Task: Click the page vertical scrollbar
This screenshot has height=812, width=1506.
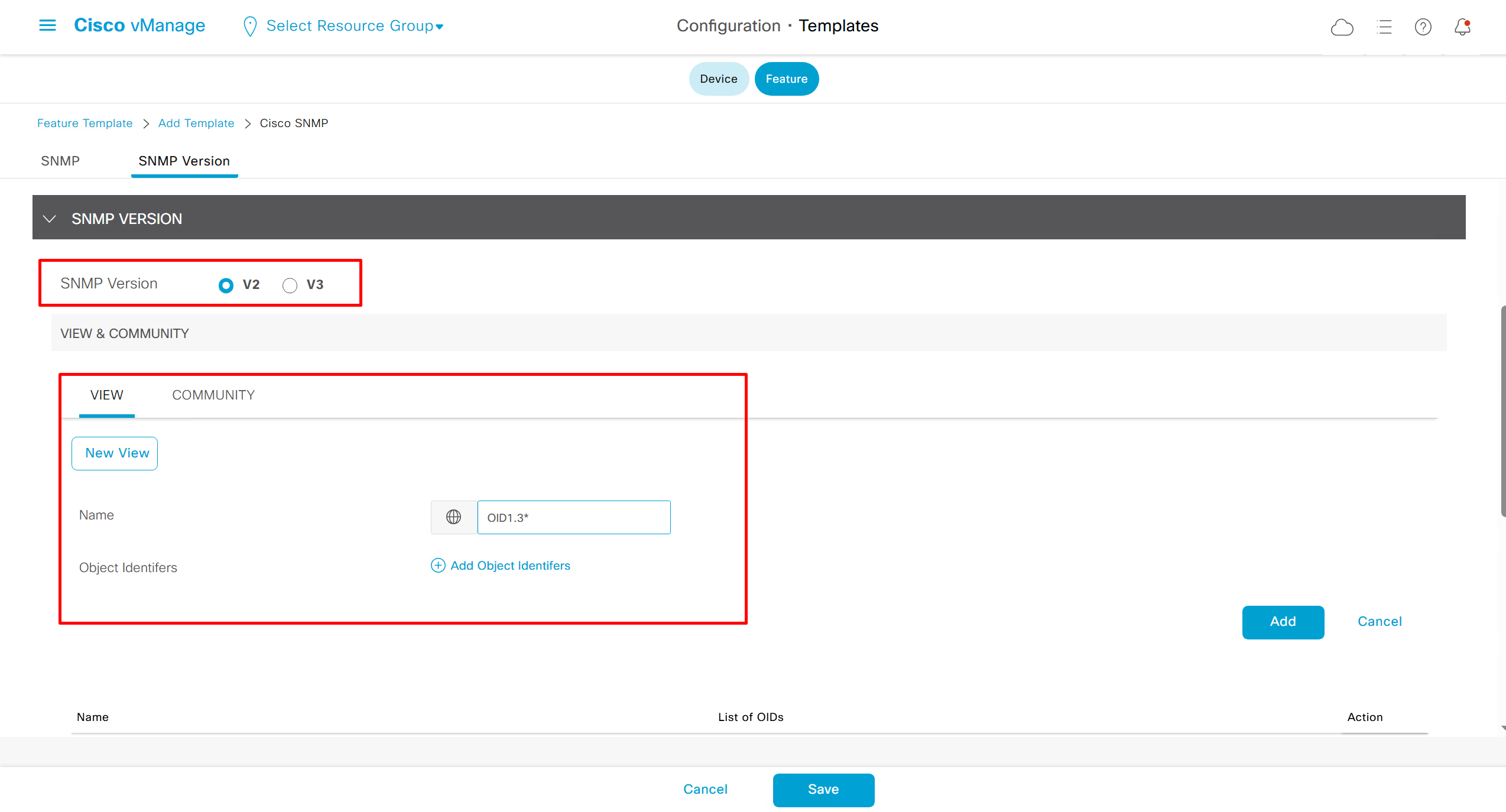Action: 1502,411
